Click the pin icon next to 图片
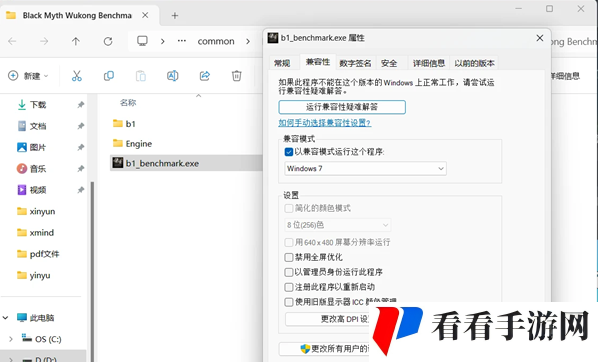Image resolution: width=599 pixels, height=362 pixels. click(x=81, y=147)
